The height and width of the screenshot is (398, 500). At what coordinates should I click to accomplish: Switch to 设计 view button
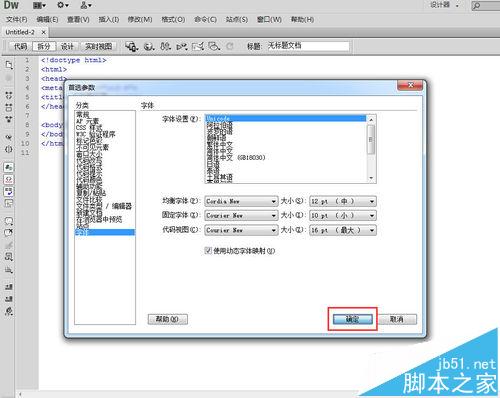[x=67, y=46]
